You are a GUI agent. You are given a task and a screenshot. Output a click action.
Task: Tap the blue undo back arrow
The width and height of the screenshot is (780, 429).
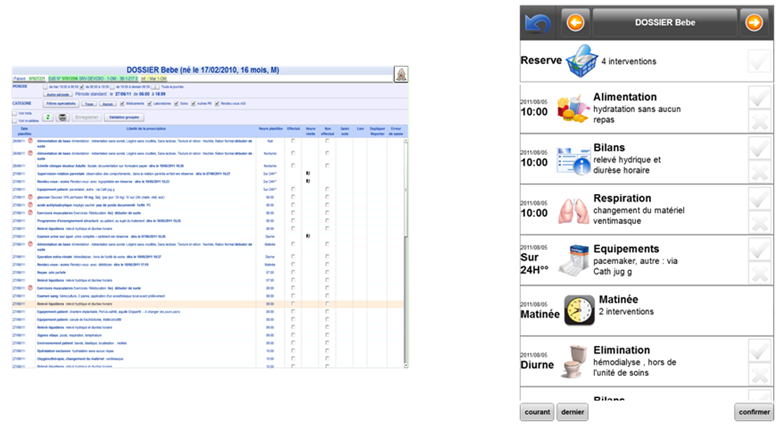coord(537,22)
